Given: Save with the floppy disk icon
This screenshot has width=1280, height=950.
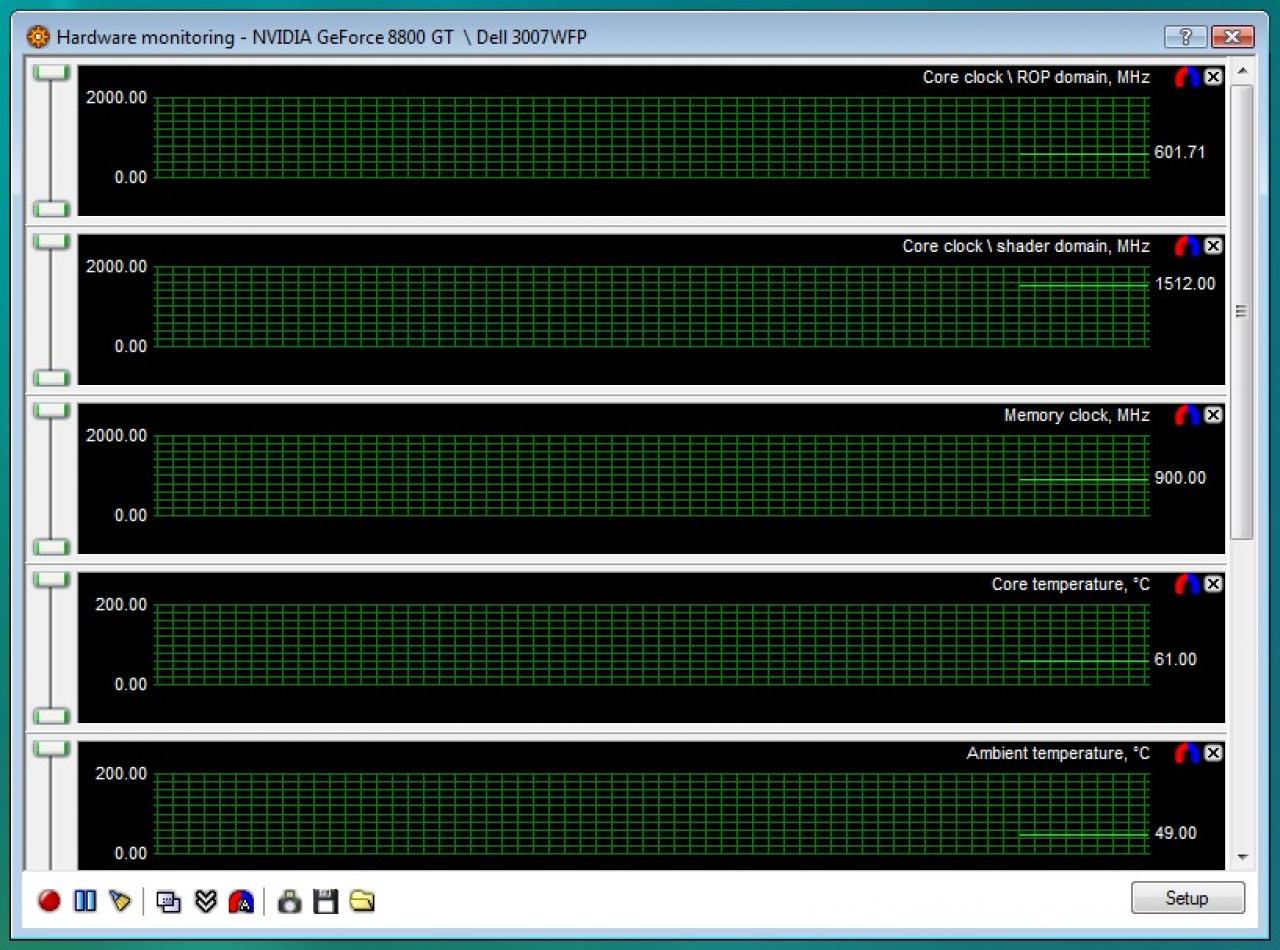Looking at the screenshot, I should (325, 901).
